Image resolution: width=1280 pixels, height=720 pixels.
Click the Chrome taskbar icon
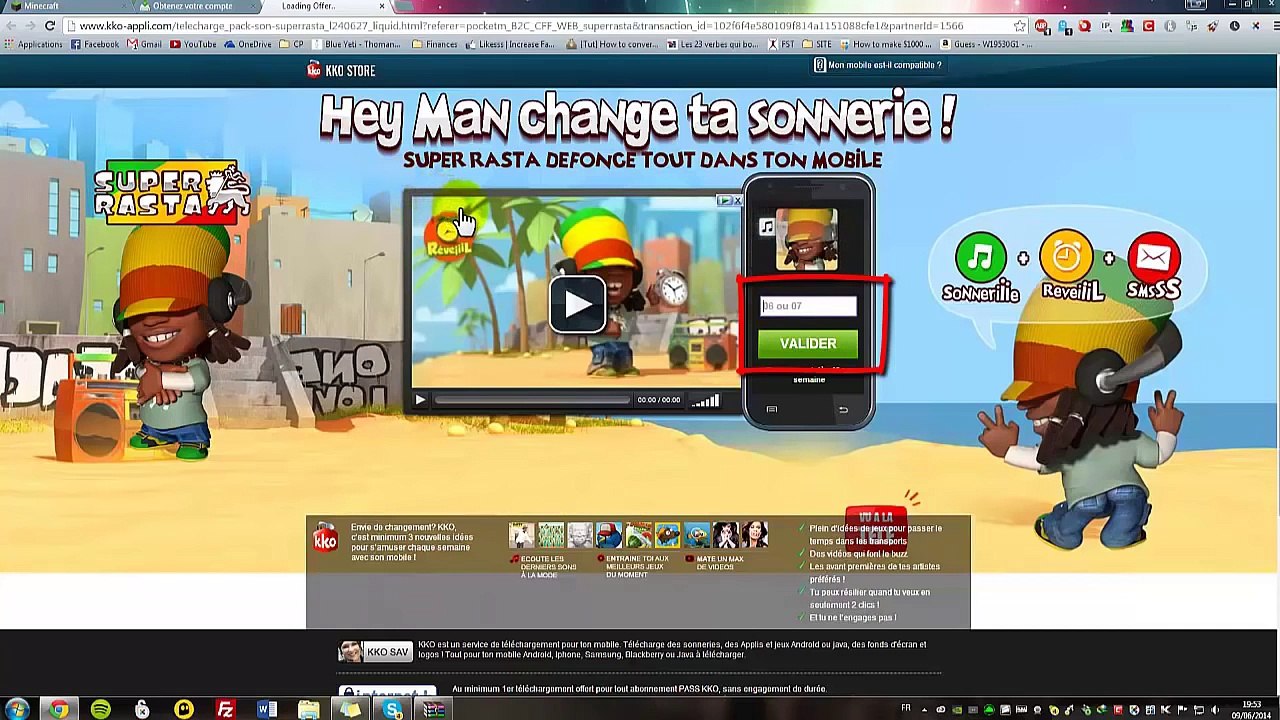point(59,709)
